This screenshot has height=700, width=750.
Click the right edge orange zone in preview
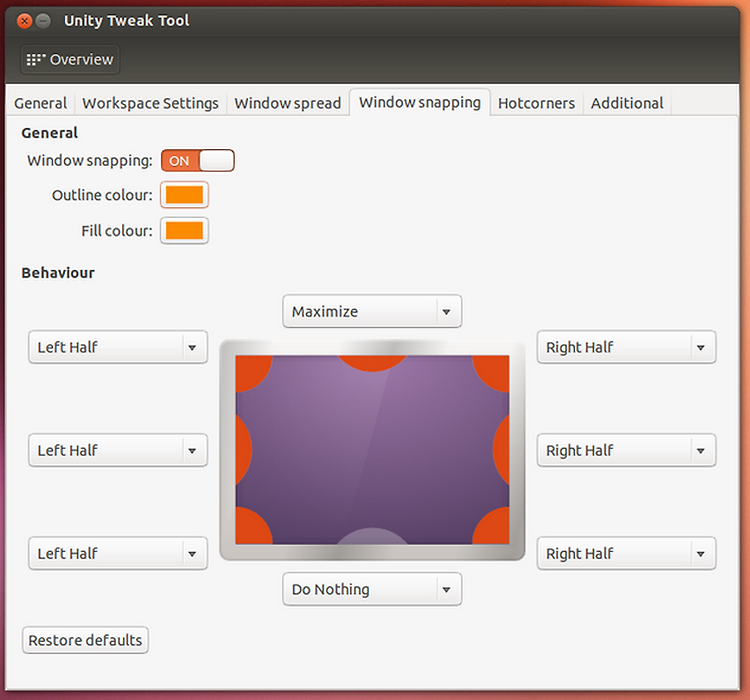[502, 450]
